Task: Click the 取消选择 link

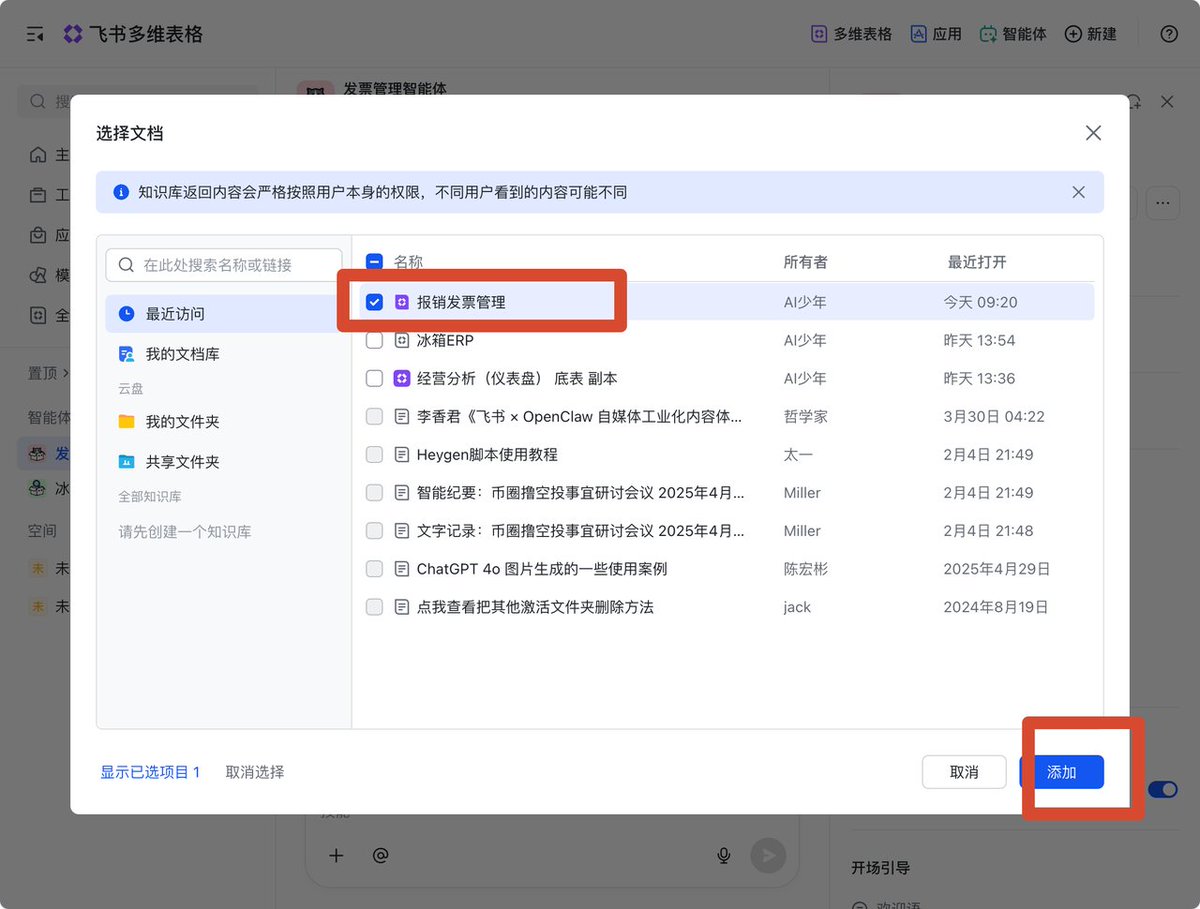Action: [255, 772]
